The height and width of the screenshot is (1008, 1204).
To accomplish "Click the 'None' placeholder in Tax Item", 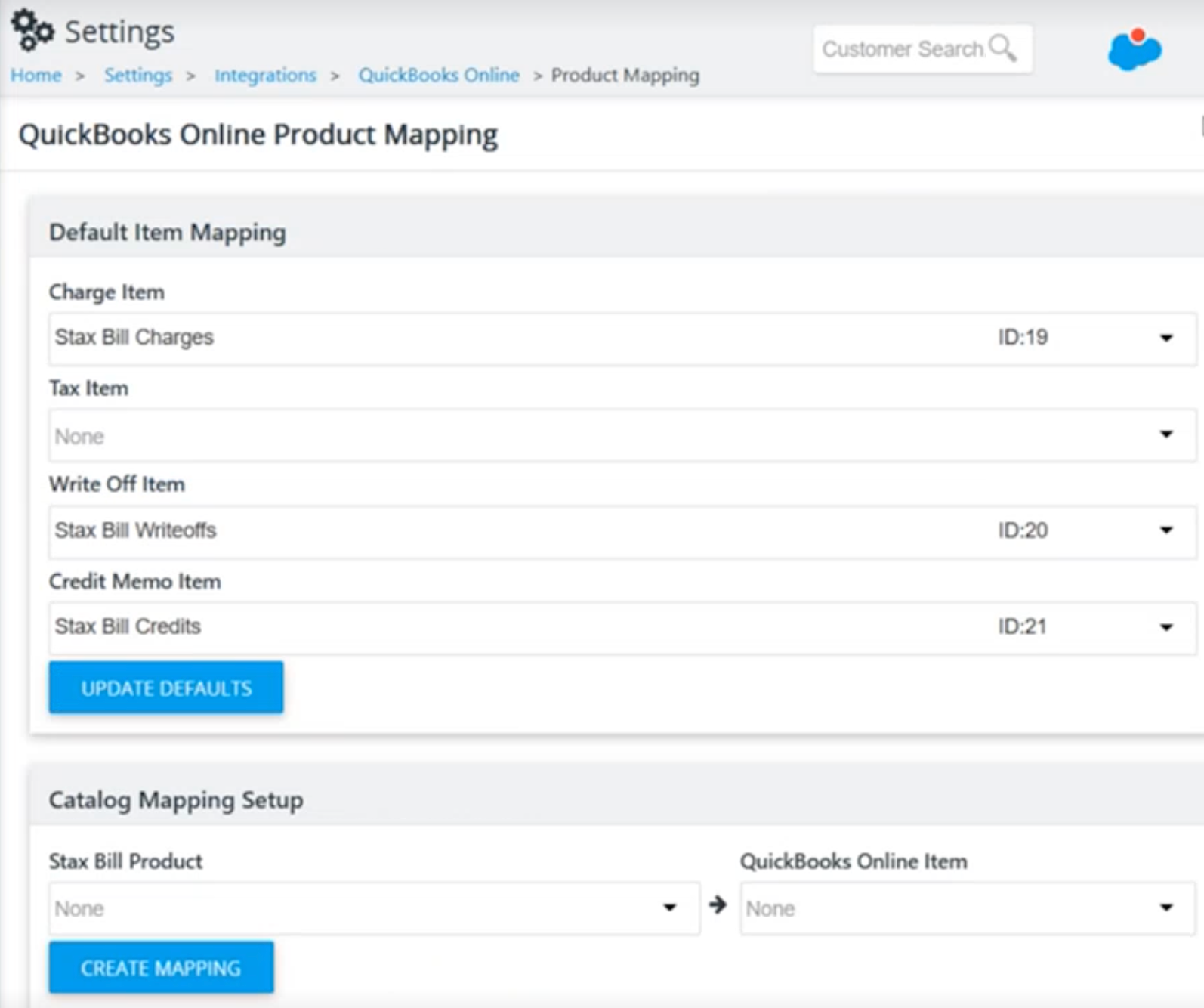I will [79, 436].
